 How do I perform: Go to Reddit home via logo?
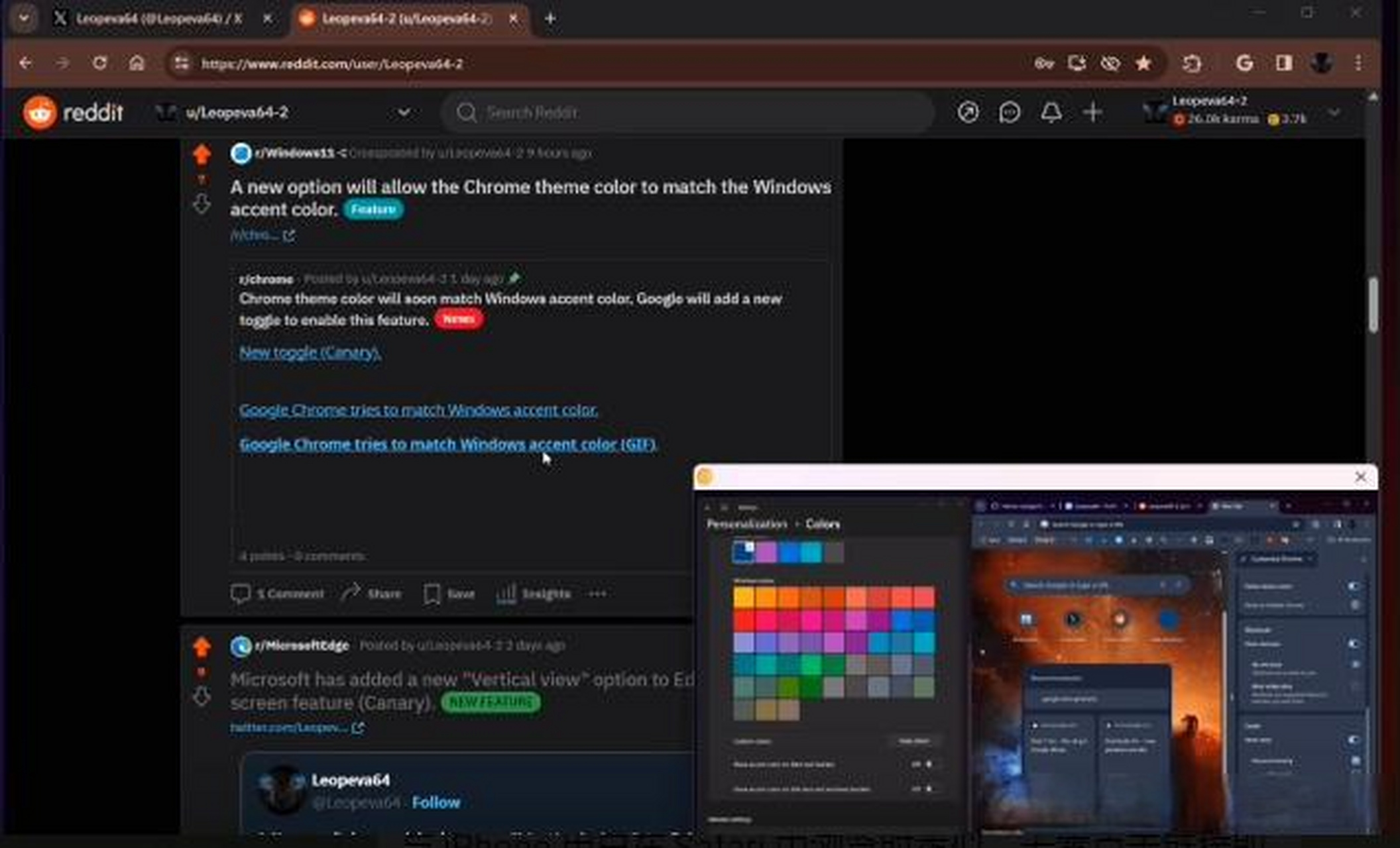(x=73, y=113)
